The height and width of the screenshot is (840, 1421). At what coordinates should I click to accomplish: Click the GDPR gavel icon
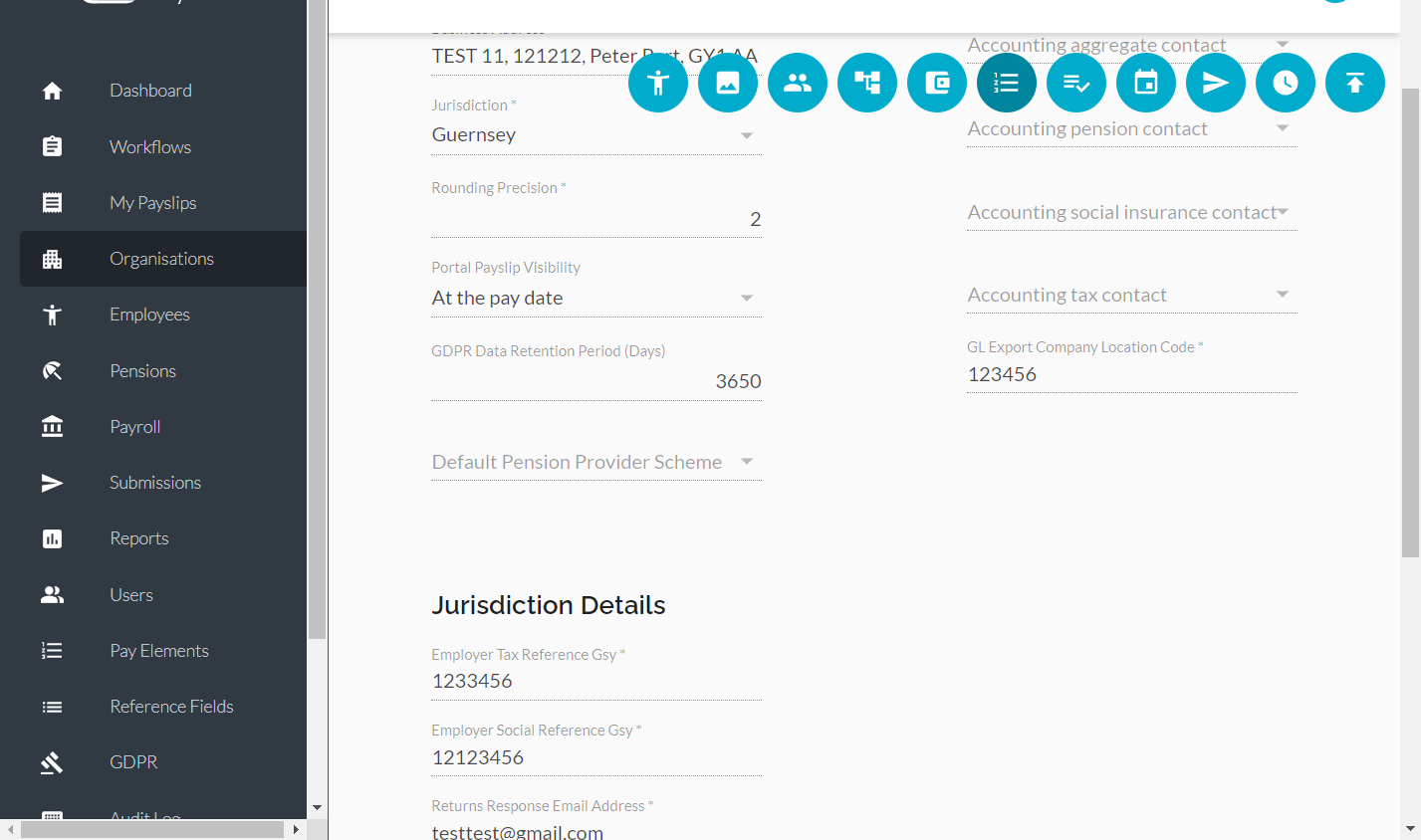53,762
